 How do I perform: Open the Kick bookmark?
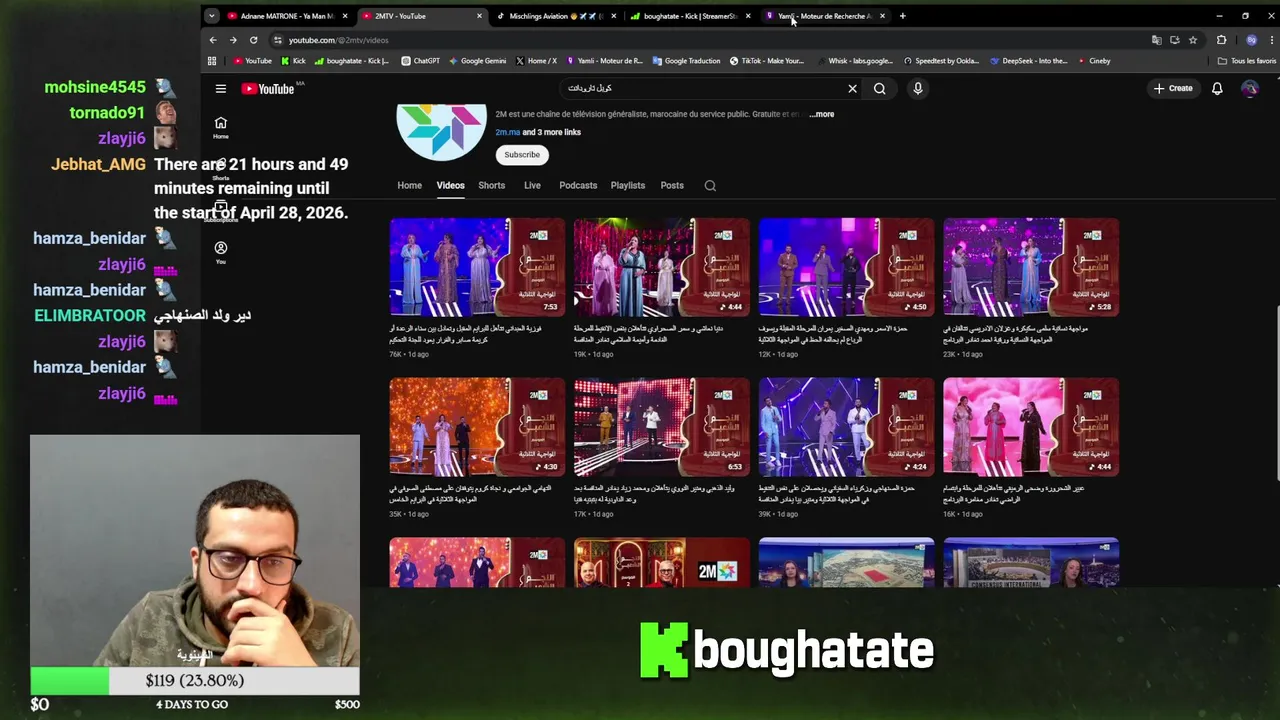(x=293, y=61)
